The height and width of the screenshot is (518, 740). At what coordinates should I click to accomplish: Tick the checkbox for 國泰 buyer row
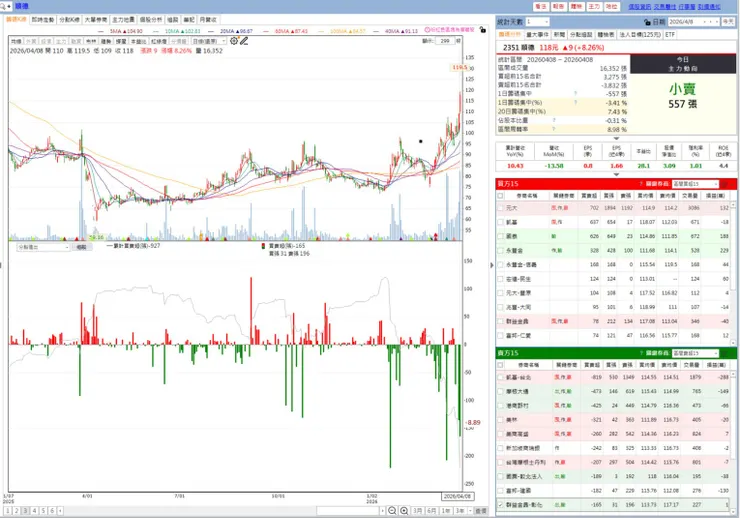coord(500,236)
